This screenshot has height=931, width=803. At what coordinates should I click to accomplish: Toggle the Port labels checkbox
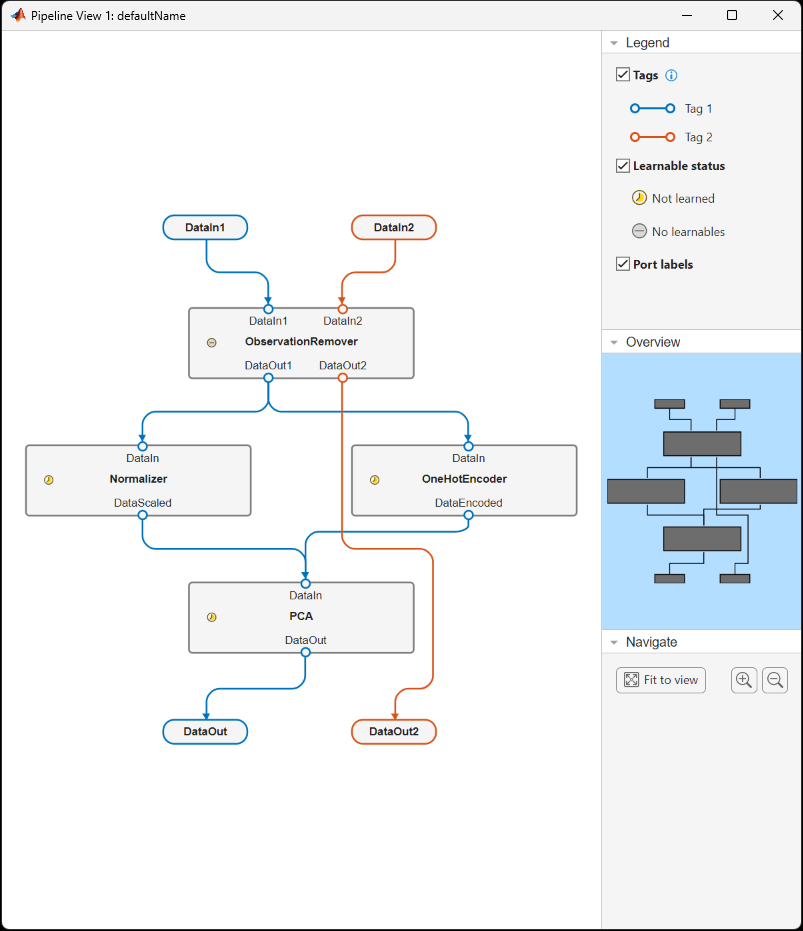(623, 264)
